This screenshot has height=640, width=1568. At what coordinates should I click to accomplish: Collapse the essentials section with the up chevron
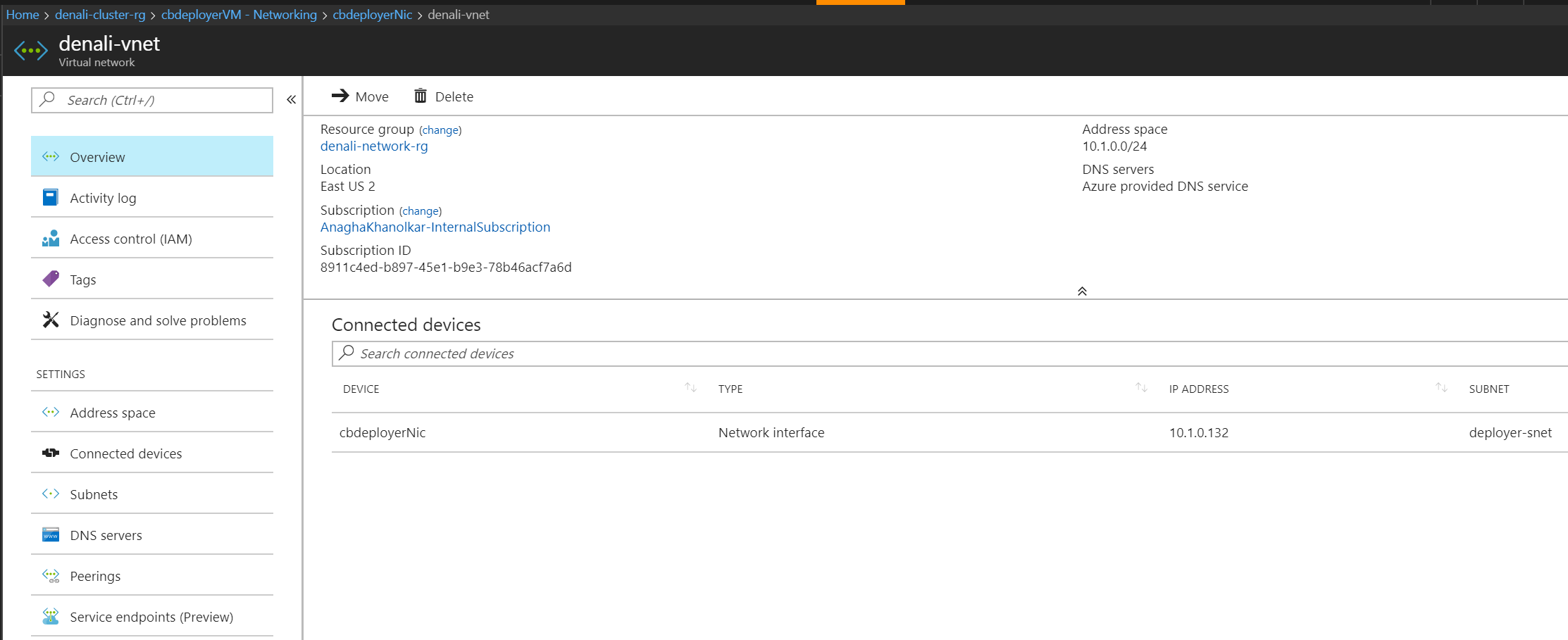pyautogui.click(x=1082, y=291)
